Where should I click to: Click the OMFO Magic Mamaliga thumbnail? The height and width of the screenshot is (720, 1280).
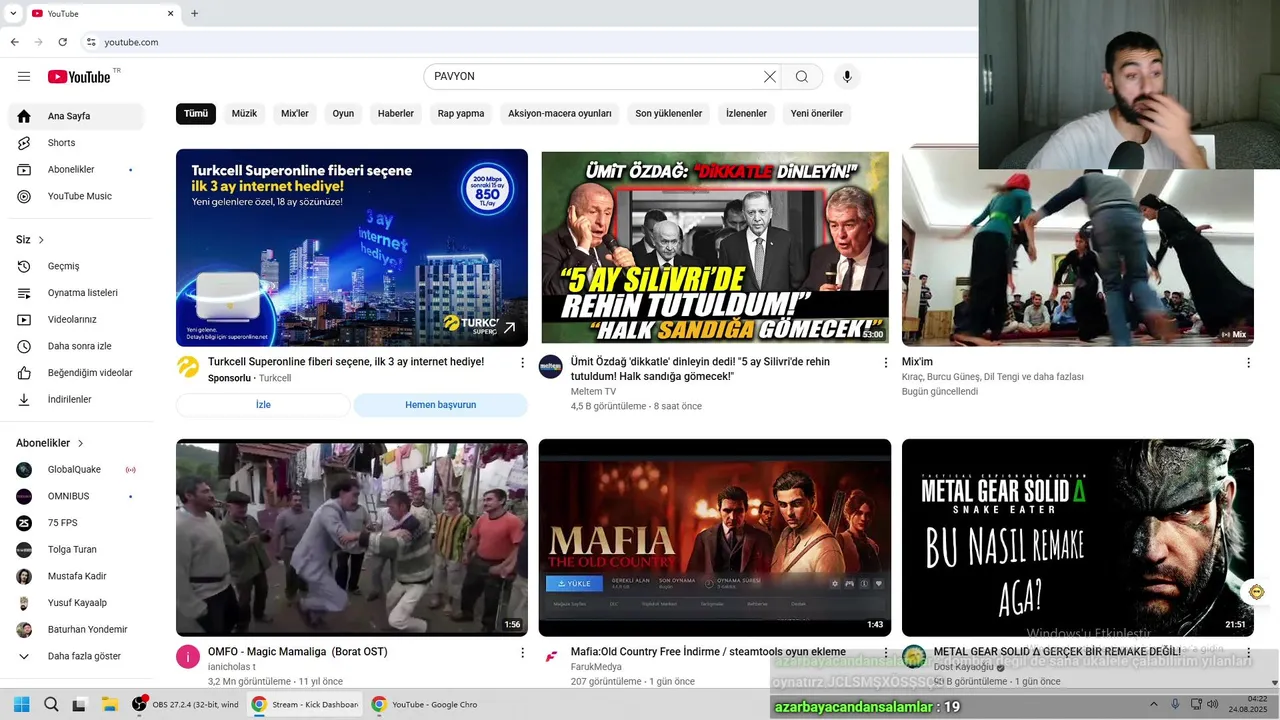[x=352, y=538]
